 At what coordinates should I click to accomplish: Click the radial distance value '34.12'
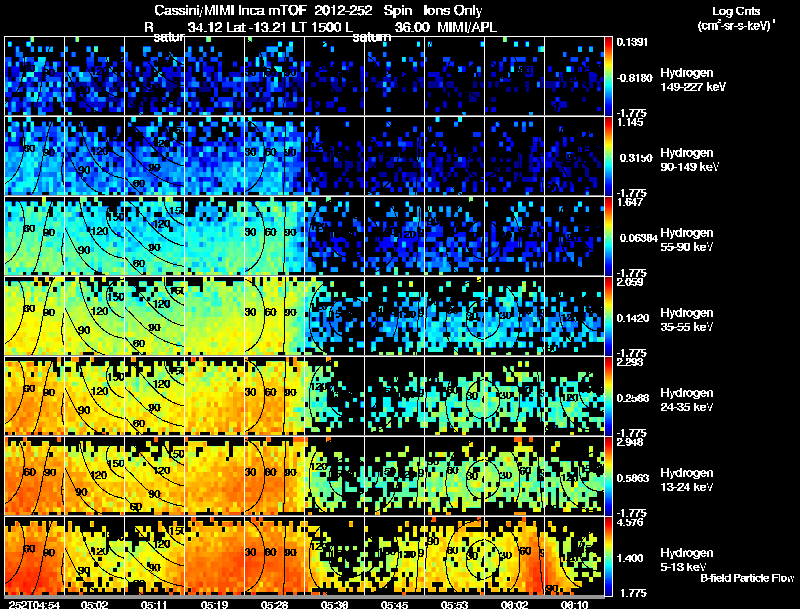click(x=205, y=27)
